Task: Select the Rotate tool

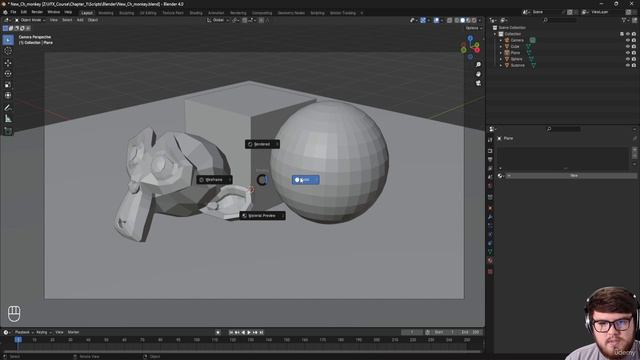Action: [x=8, y=74]
